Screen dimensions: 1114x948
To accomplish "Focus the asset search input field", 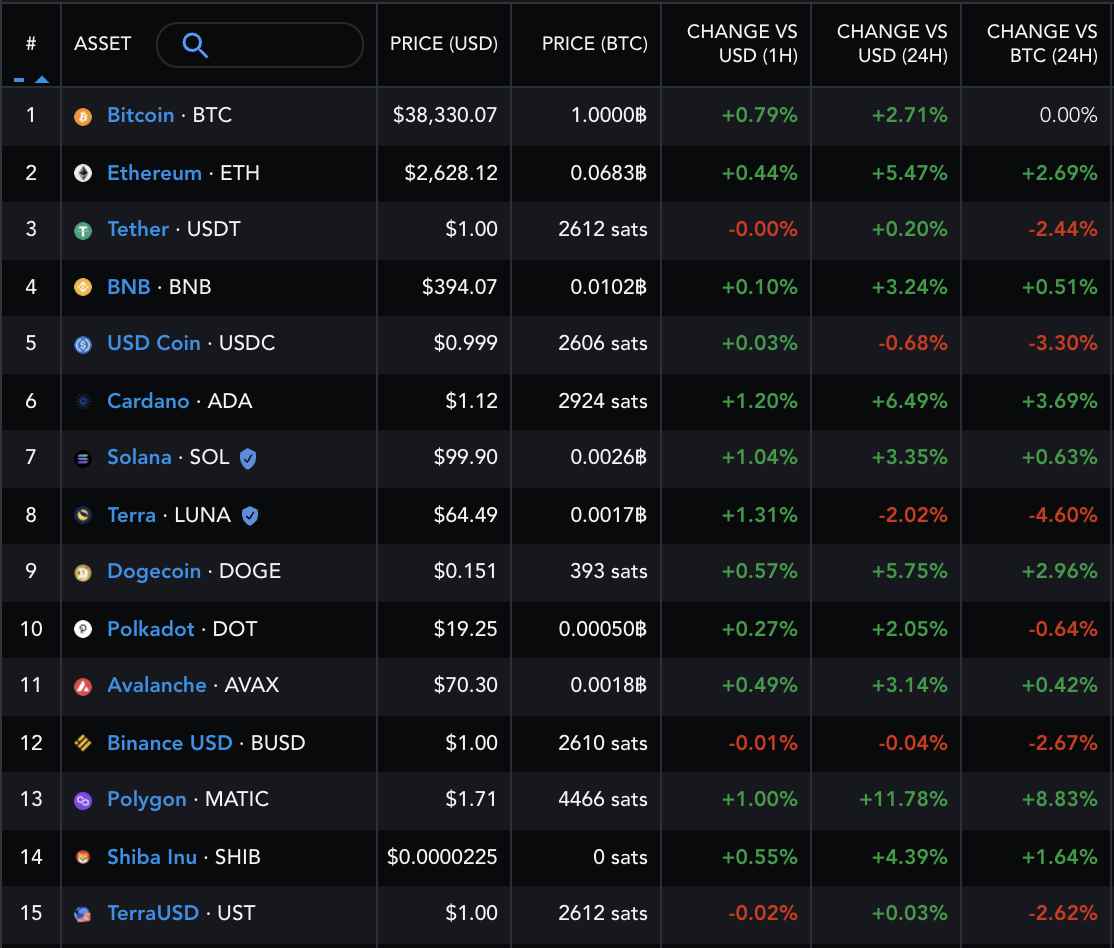I will point(280,45).
